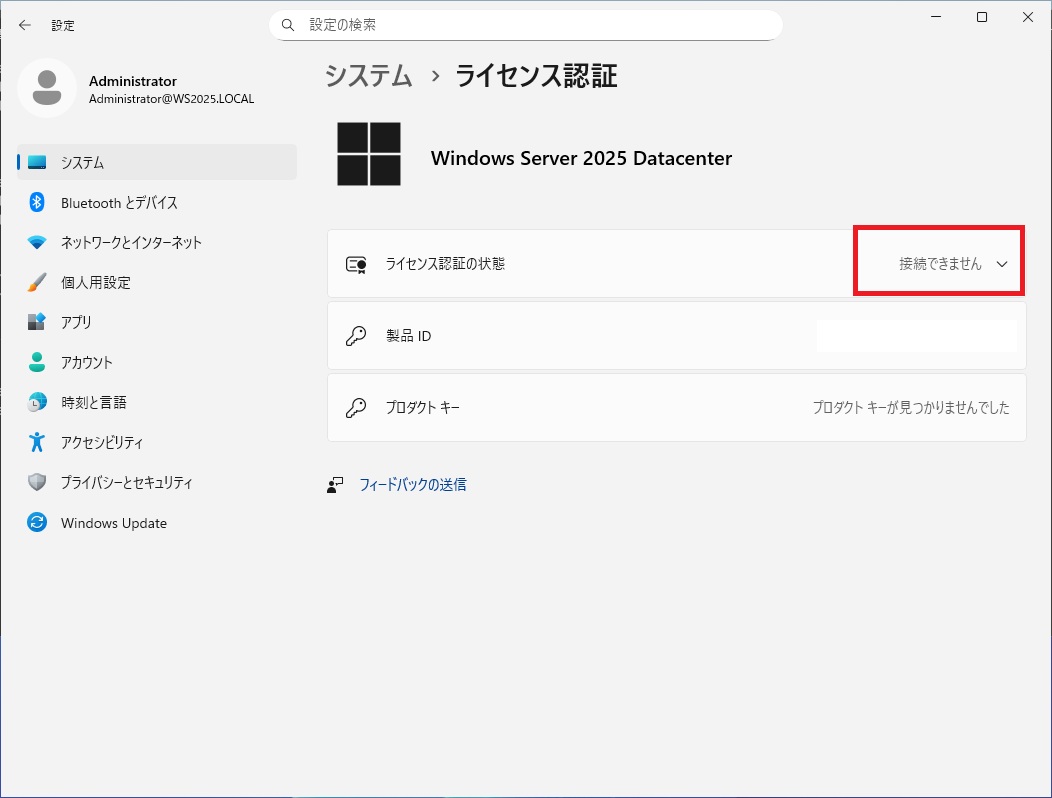Click the フィードバックの送信 link
Screen dimensions: 1052x798
413,485
